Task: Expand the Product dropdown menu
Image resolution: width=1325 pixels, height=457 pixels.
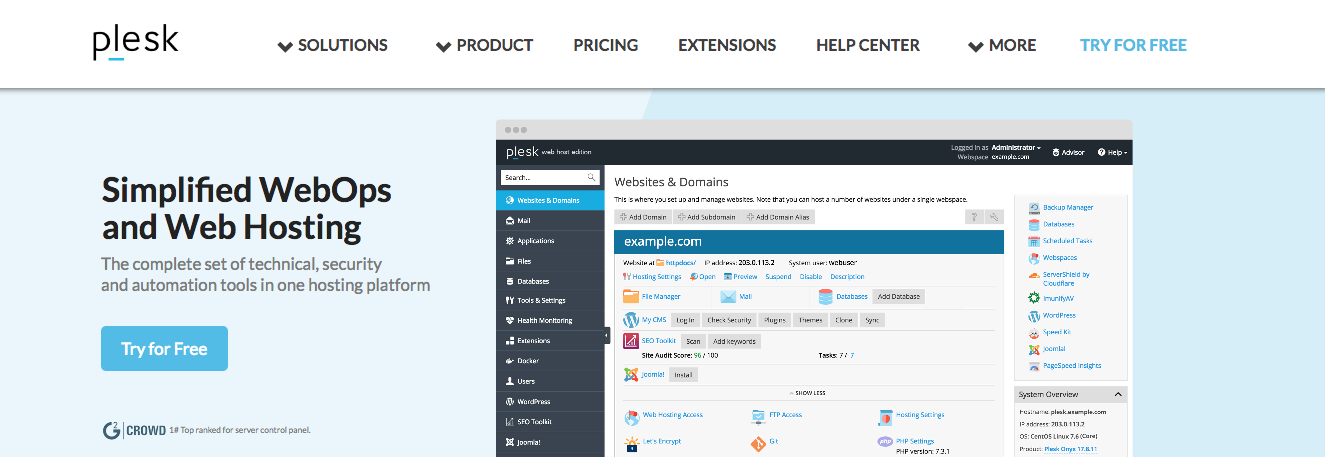Action: coord(484,45)
